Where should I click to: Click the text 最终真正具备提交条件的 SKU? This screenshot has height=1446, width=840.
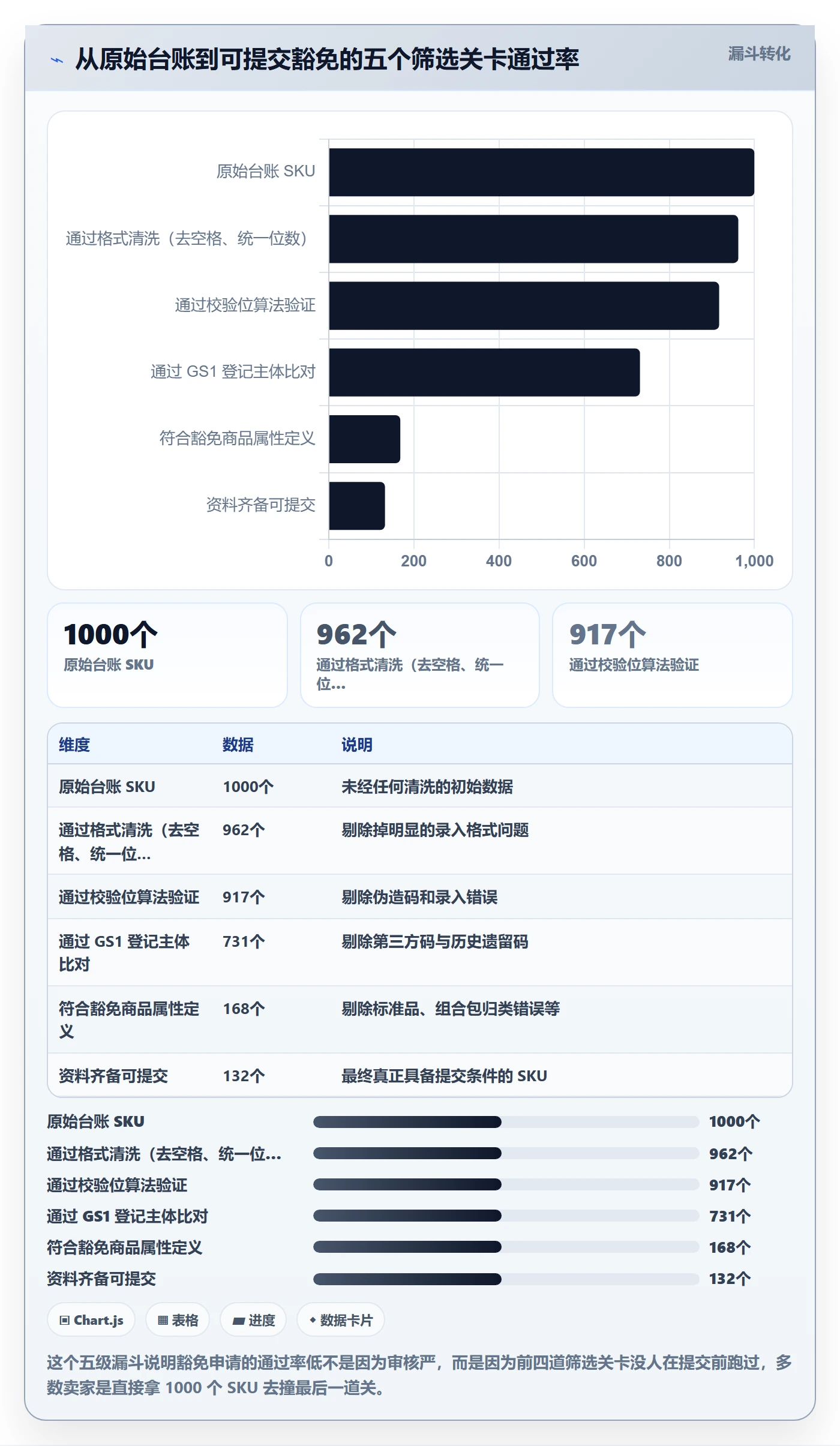pyautogui.click(x=444, y=1076)
